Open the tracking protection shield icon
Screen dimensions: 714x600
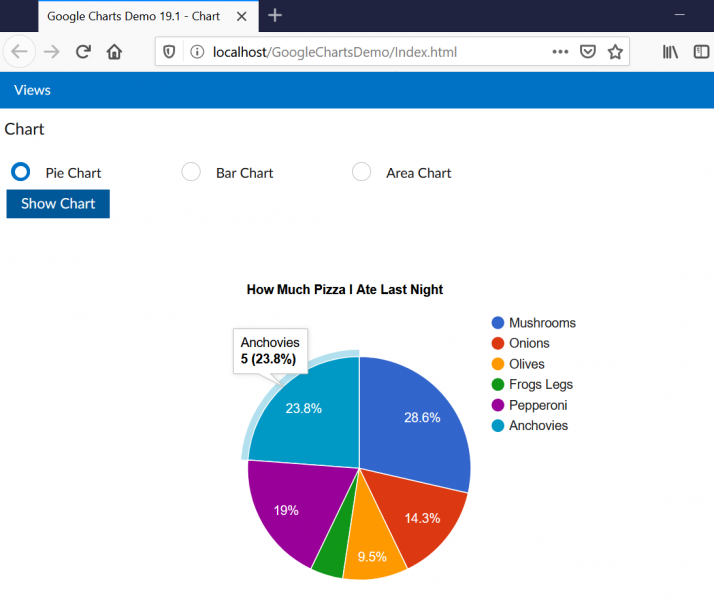[169, 52]
